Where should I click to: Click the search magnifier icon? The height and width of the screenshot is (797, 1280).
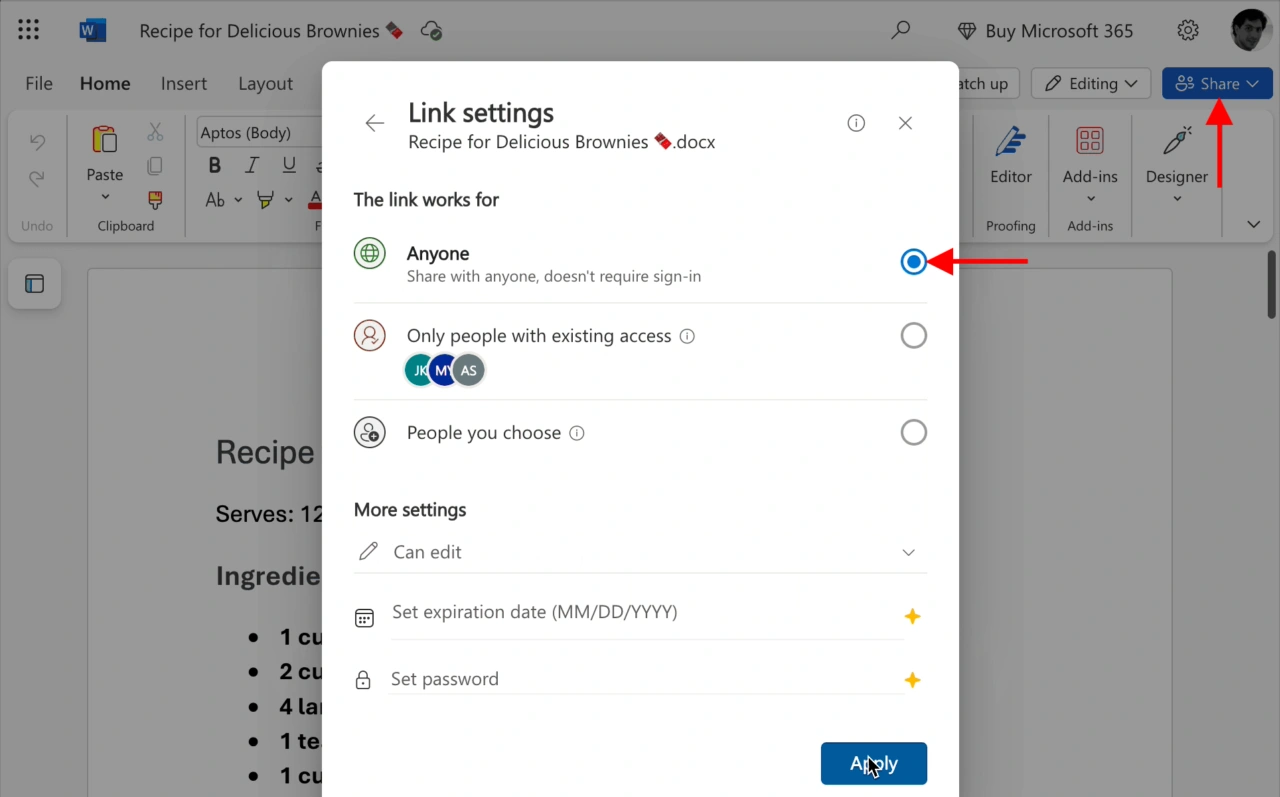(901, 30)
